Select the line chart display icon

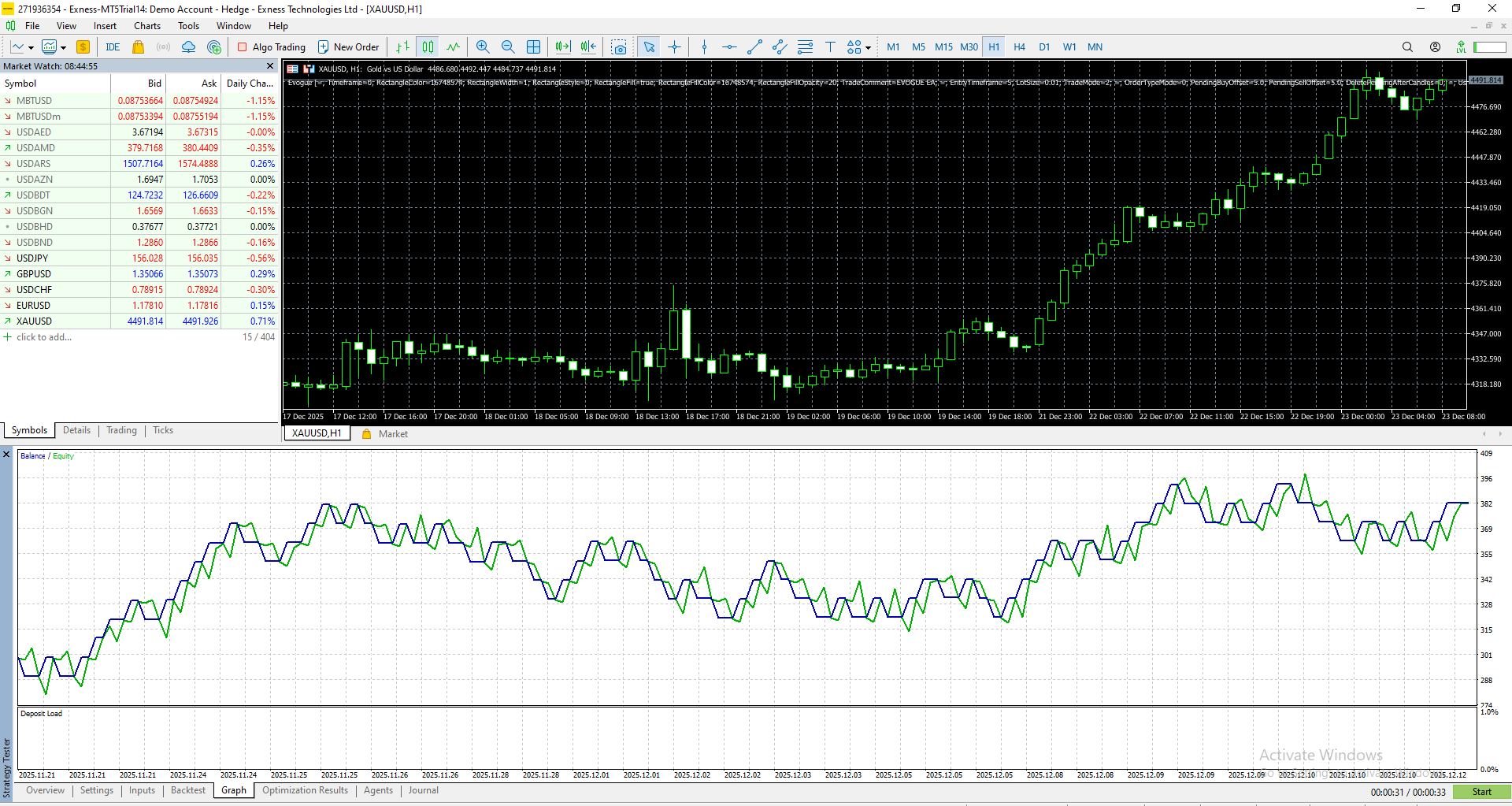click(x=453, y=46)
